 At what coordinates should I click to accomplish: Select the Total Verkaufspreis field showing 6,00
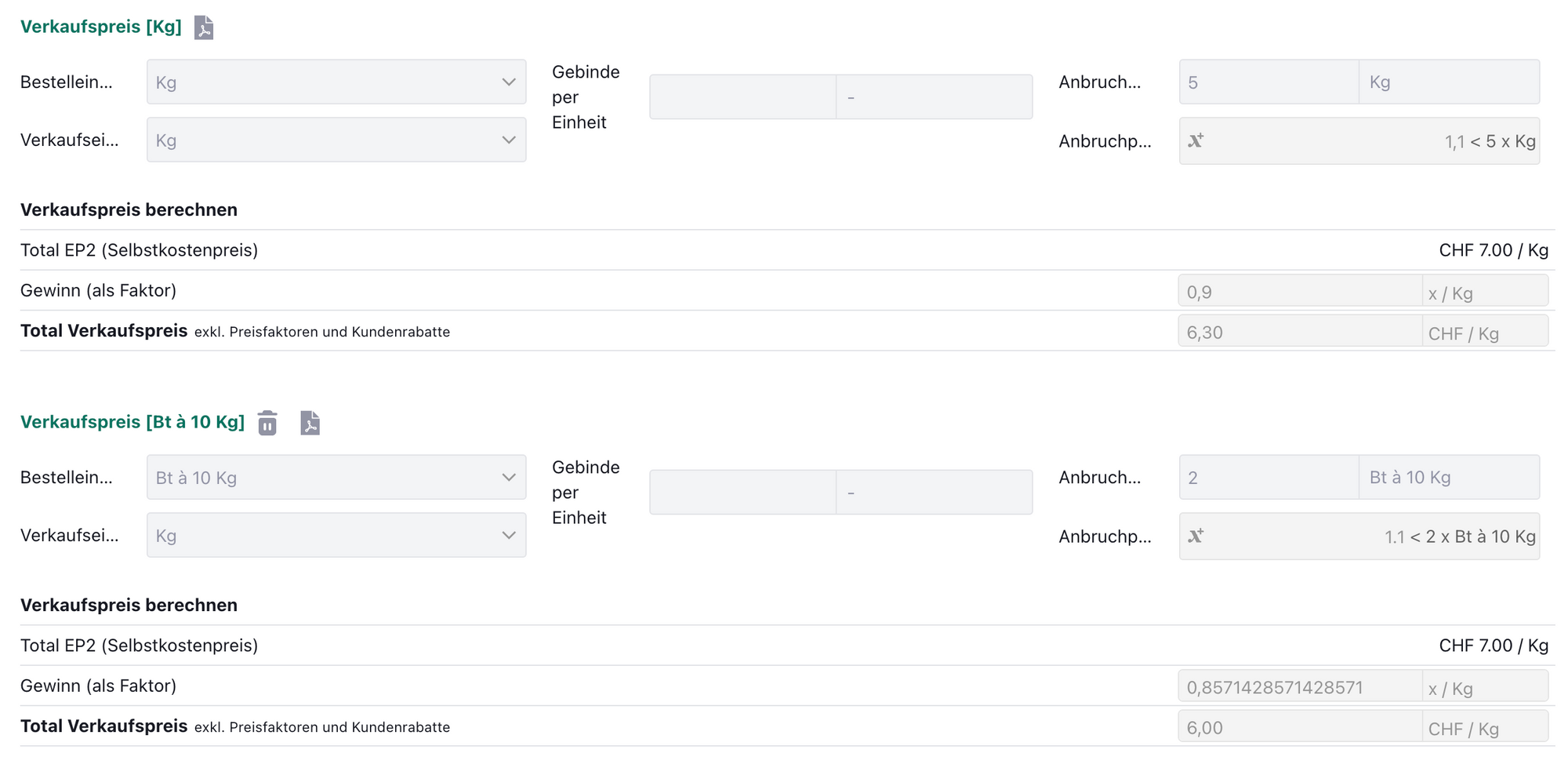coord(1299,728)
